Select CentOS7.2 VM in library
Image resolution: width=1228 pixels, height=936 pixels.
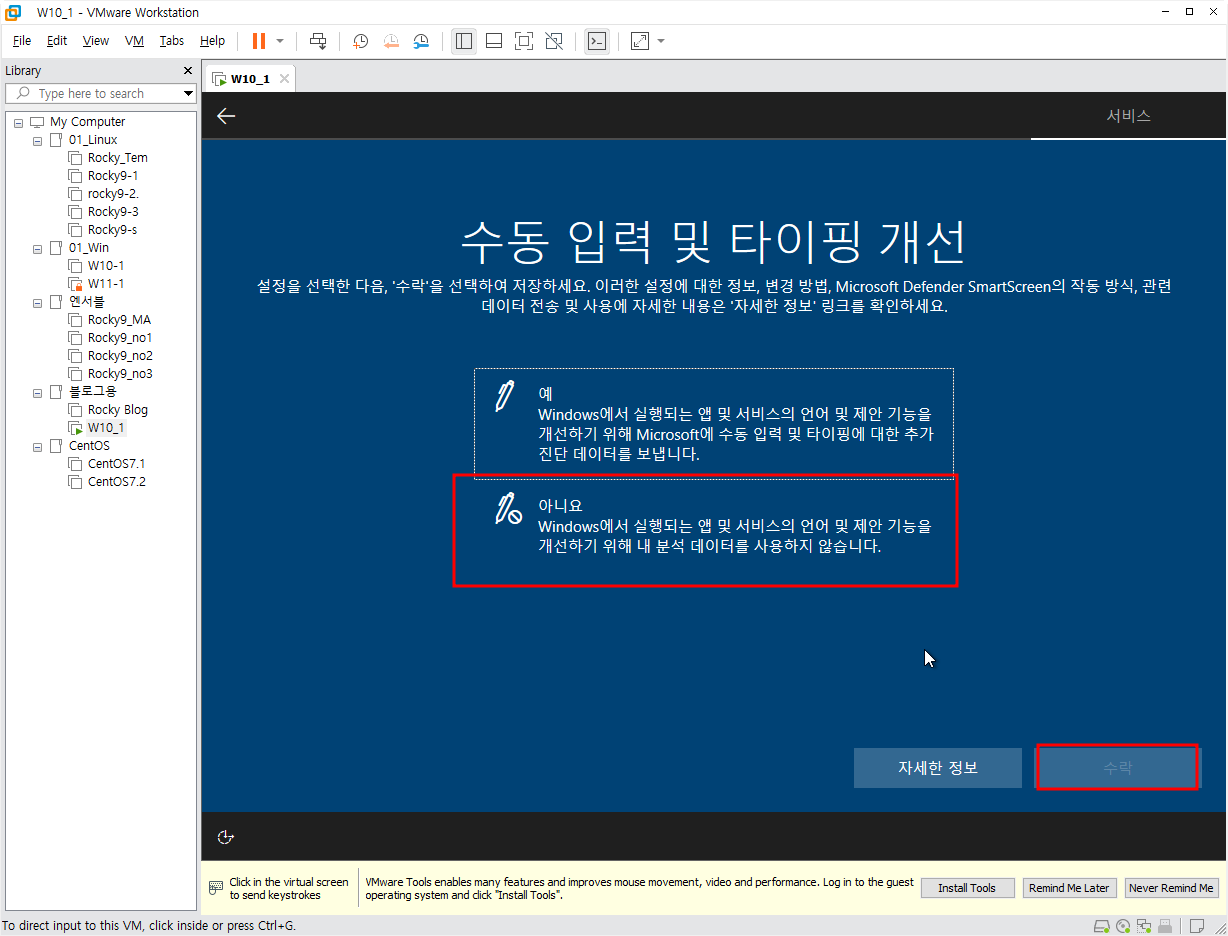pos(107,482)
